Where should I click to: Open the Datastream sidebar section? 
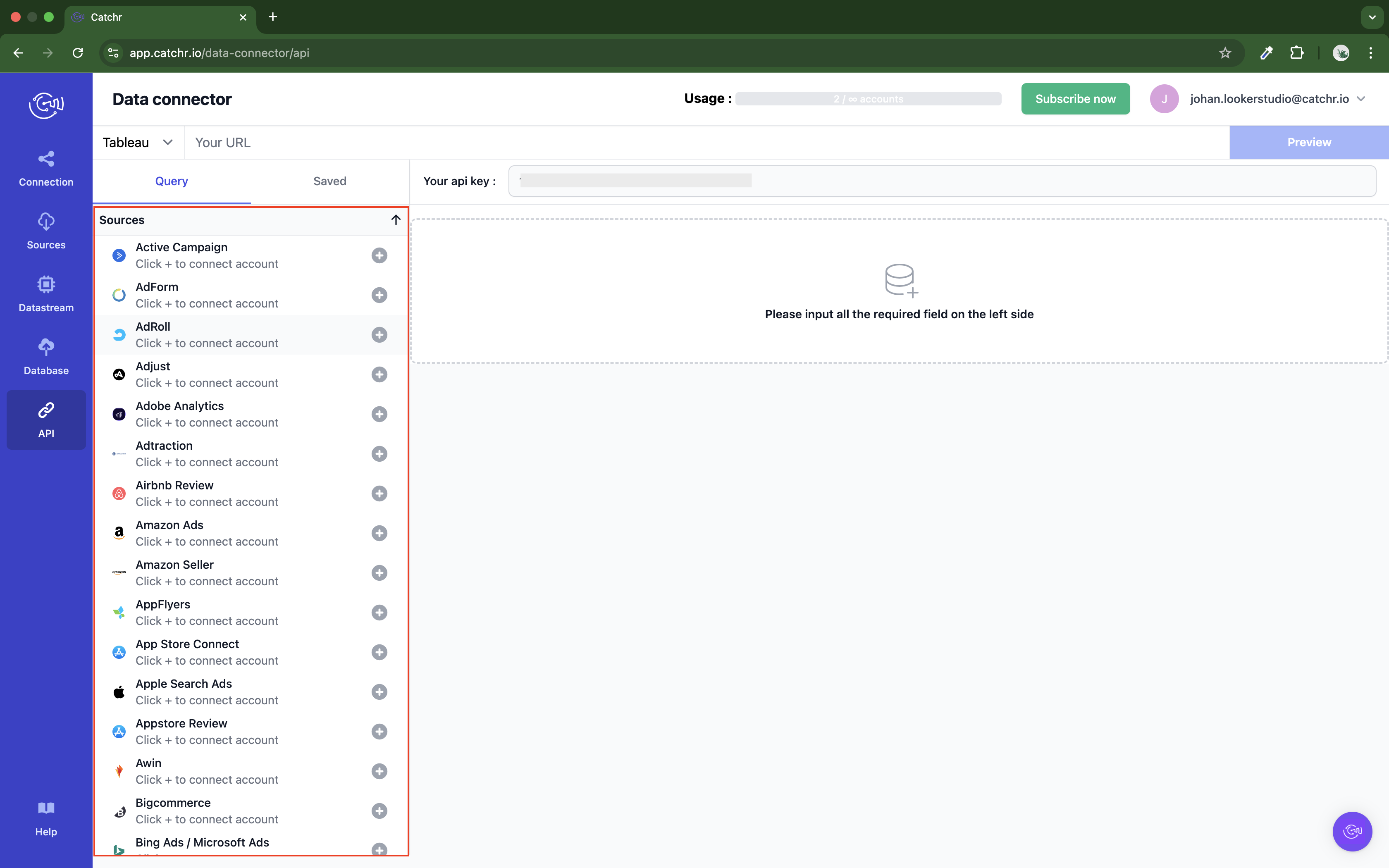(46, 294)
